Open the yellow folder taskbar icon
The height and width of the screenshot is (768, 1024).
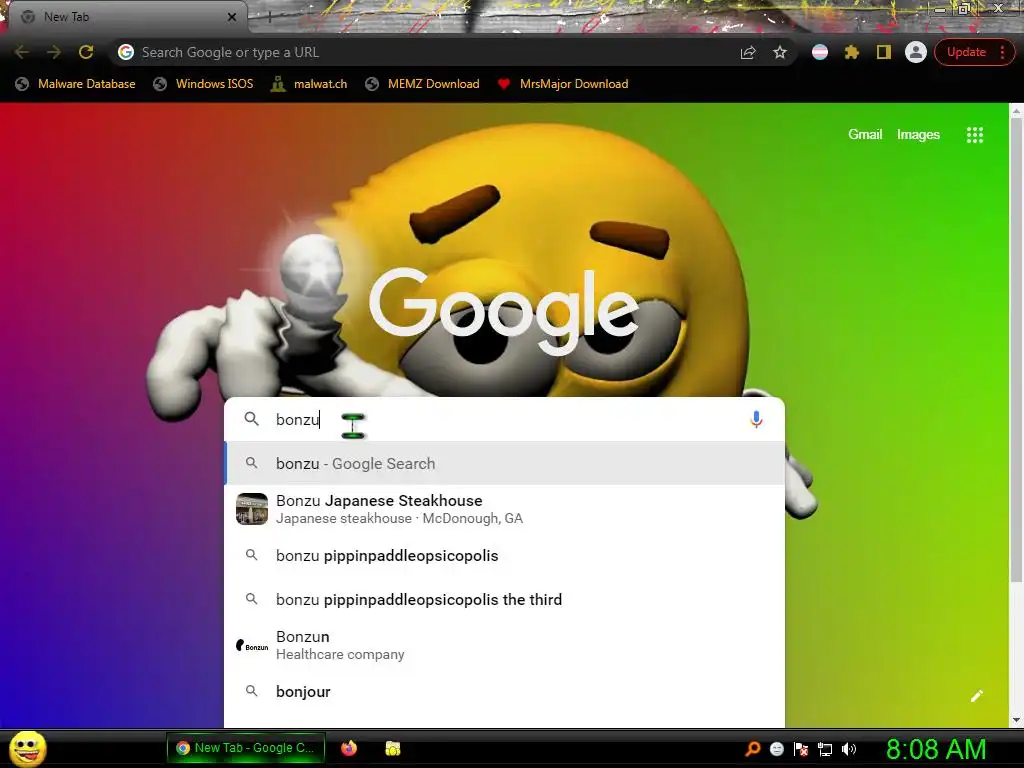pyautogui.click(x=392, y=748)
